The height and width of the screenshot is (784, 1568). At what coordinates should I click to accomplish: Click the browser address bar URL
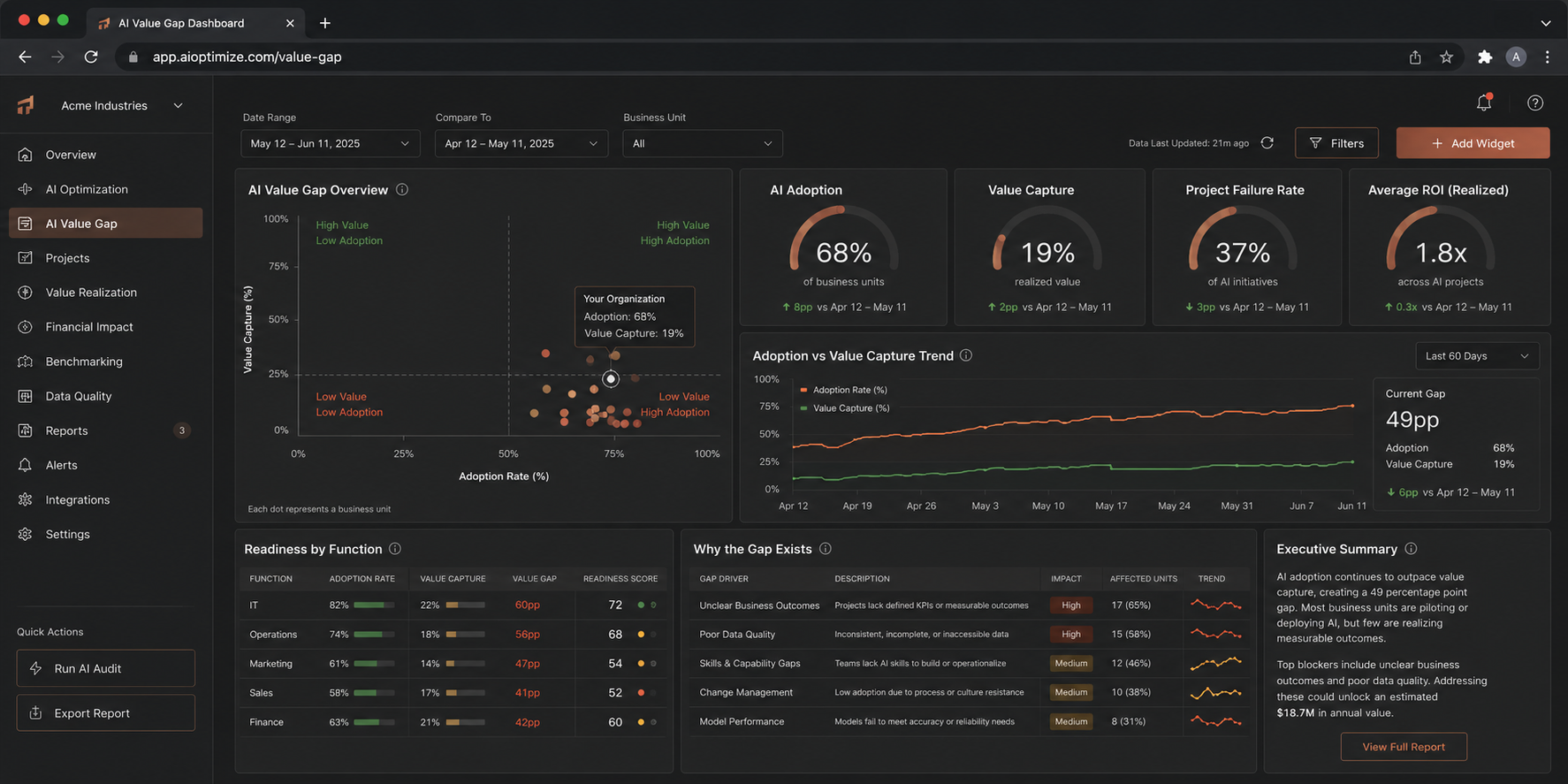[x=247, y=57]
